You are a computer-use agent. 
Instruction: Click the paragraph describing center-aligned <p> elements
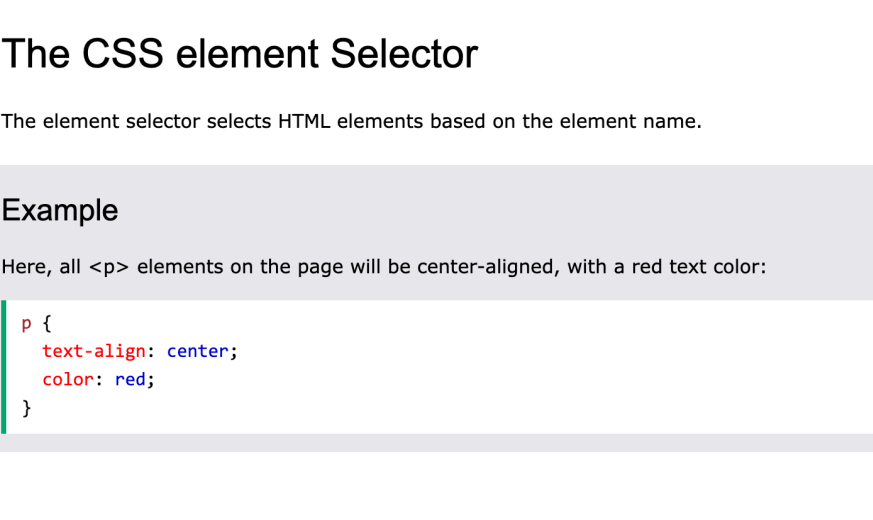384,267
